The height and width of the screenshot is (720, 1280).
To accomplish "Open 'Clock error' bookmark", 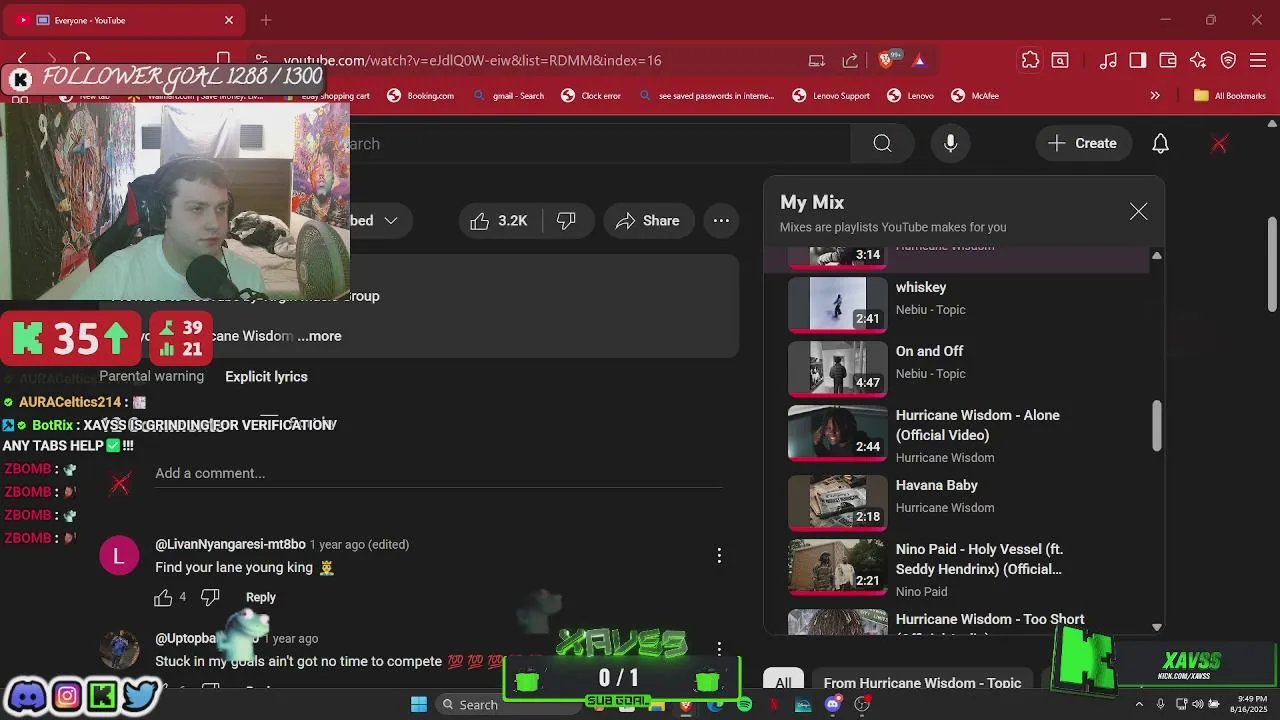I will (591, 96).
